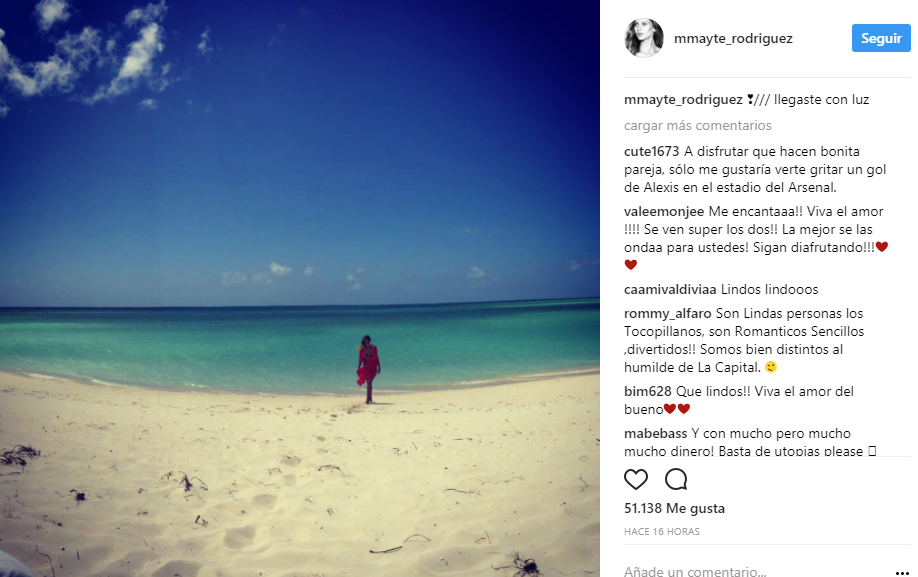Visit the caamivaldiviaa commenter profile
The height and width of the screenshot is (577, 918).
tap(670, 290)
